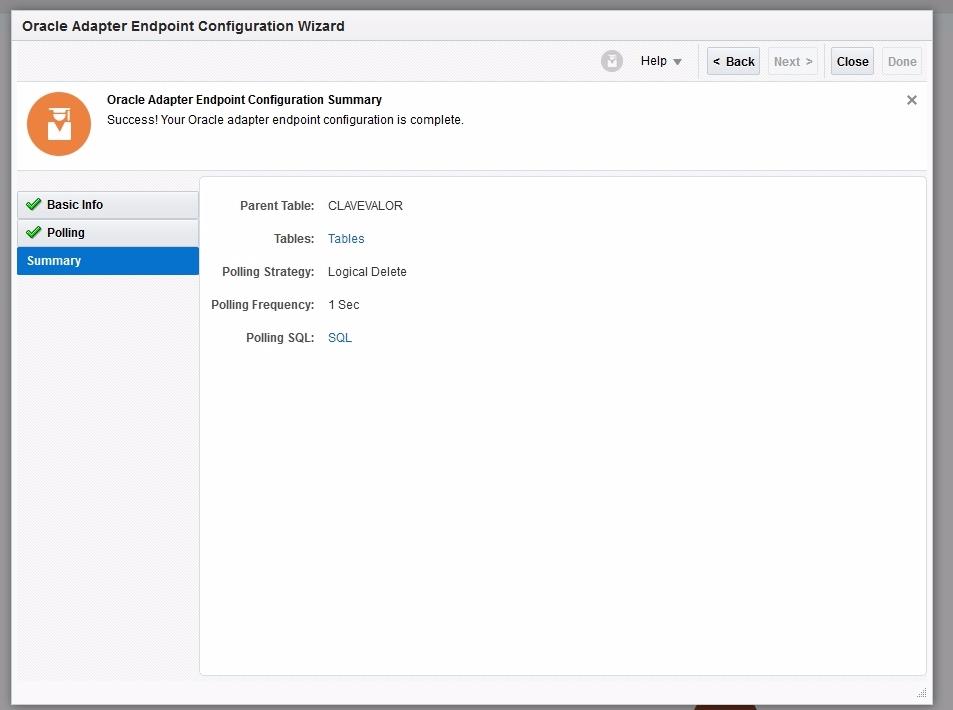Click the 1 Sec polling frequency value
The height and width of the screenshot is (710, 953).
click(x=343, y=305)
